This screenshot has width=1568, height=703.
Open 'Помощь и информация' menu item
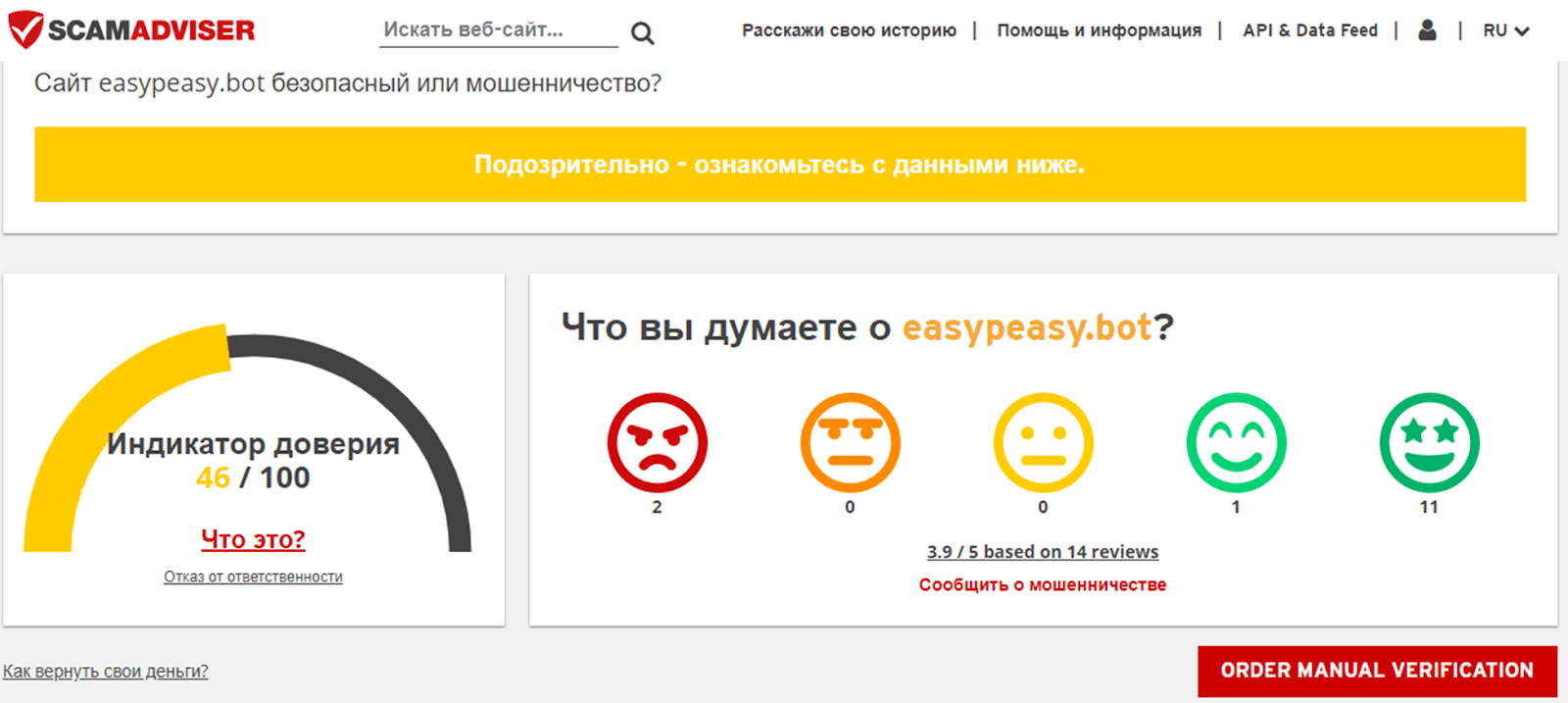tap(1099, 30)
